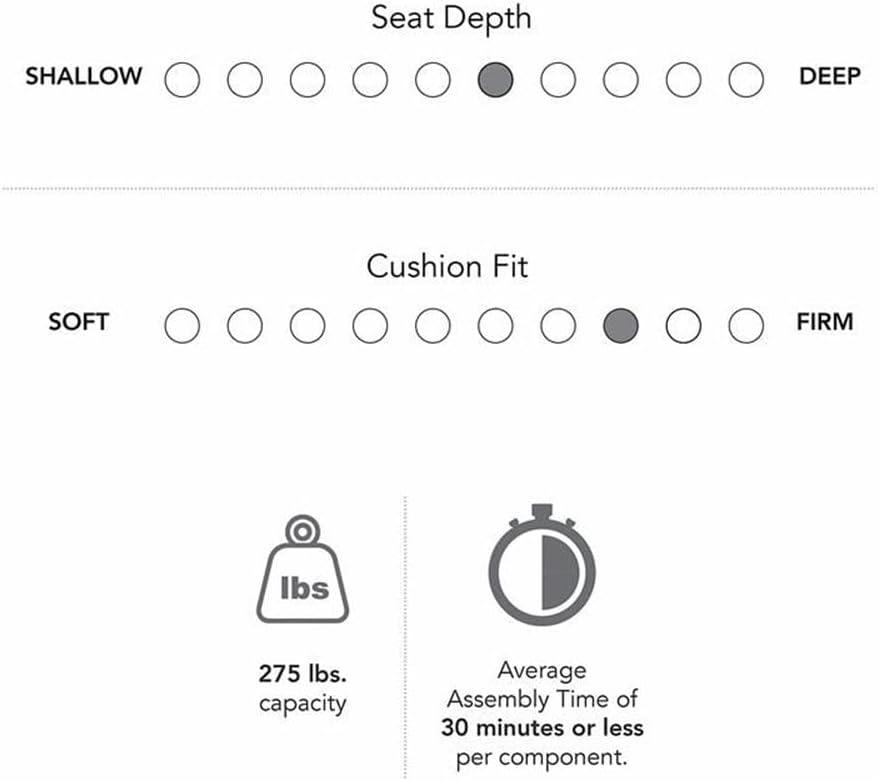Select seventh Seat Depth circle, right of filled one

558,80
